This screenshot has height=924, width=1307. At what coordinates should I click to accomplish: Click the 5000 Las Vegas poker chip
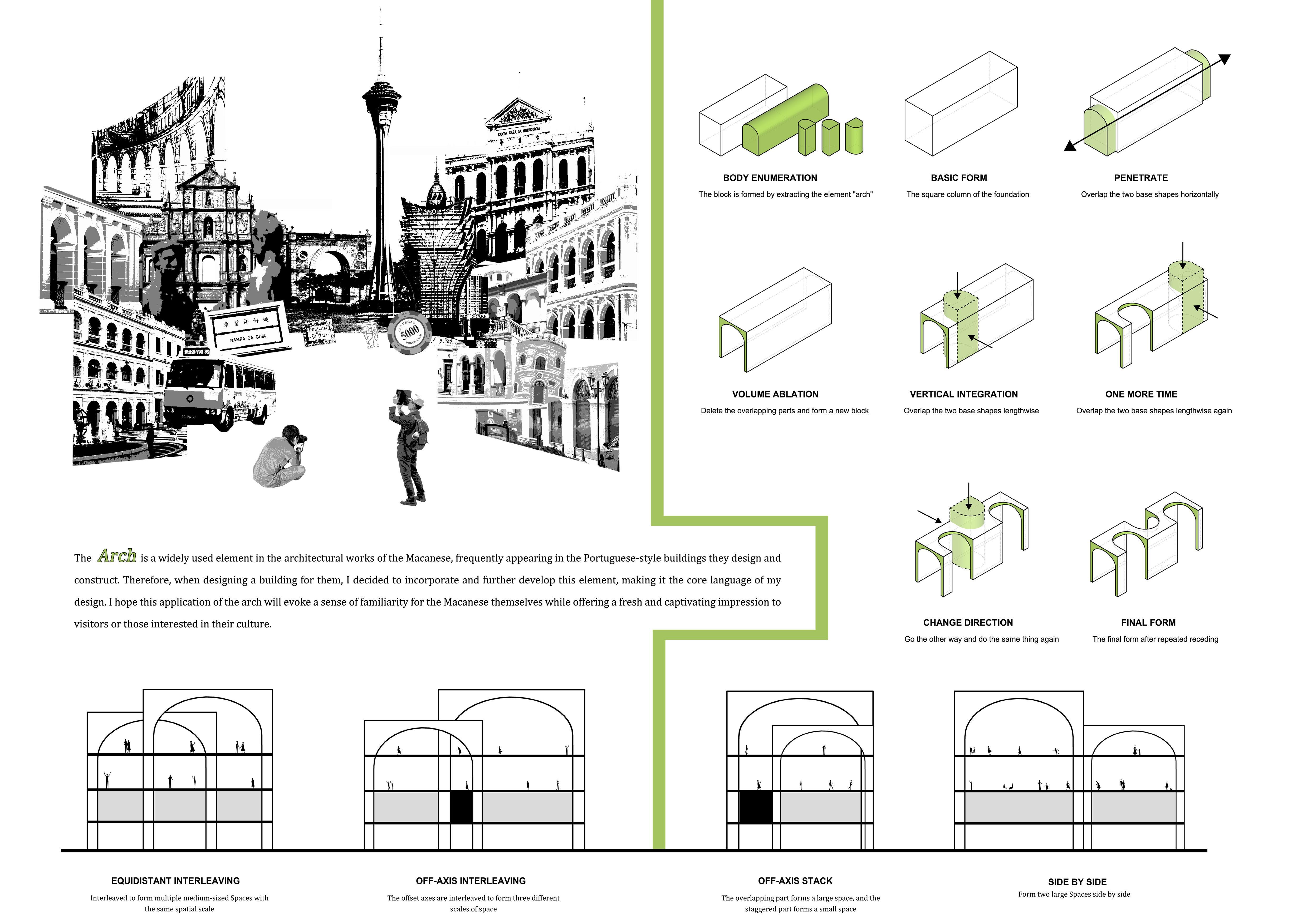tap(409, 333)
